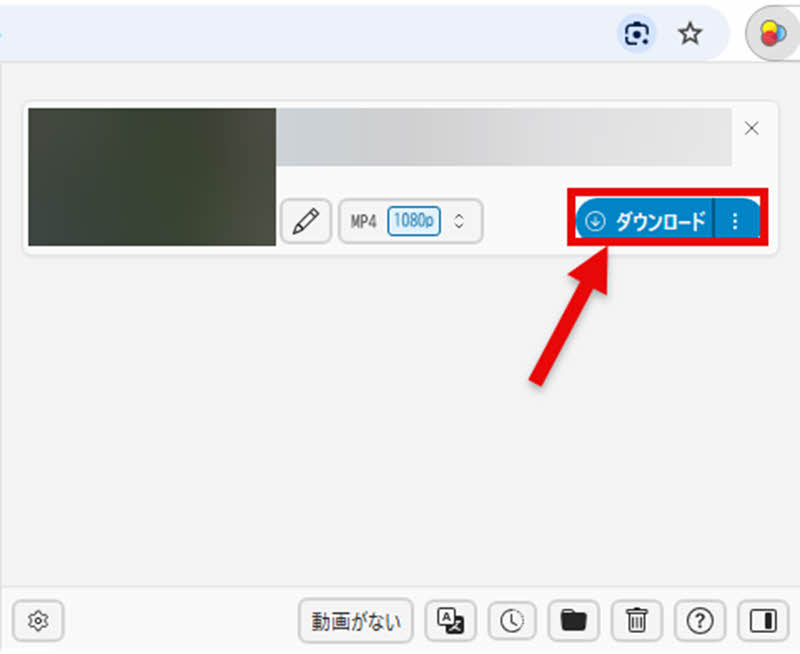Open the downloads folder icon
This screenshot has width=800, height=654.
(x=574, y=621)
